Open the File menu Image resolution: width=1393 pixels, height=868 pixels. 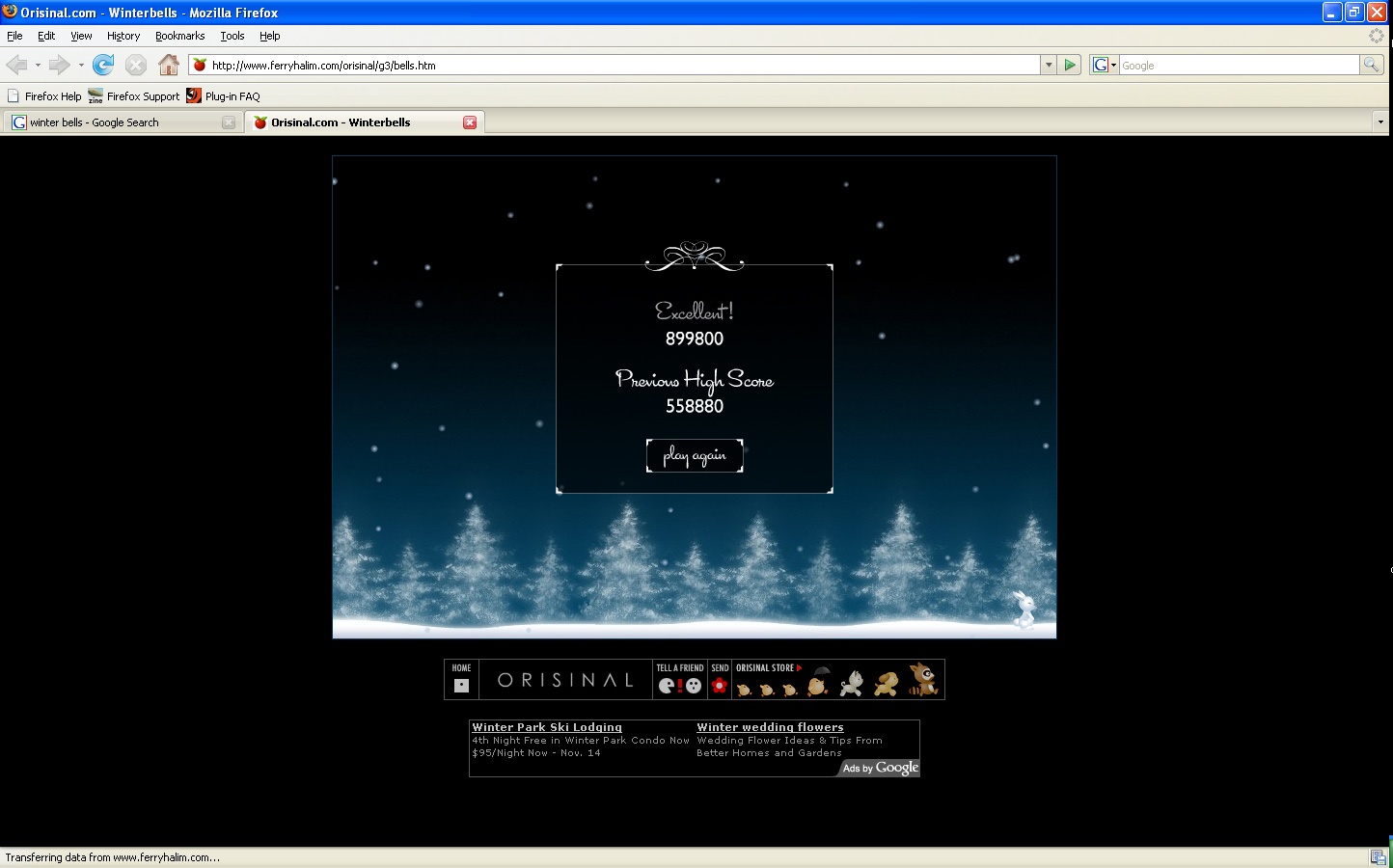click(x=14, y=36)
